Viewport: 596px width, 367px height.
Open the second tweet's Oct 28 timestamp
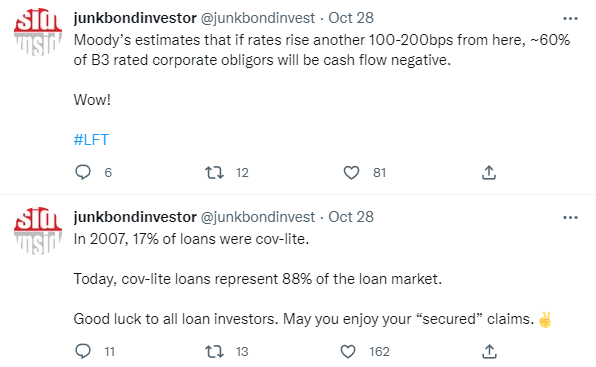pos(351,217)
